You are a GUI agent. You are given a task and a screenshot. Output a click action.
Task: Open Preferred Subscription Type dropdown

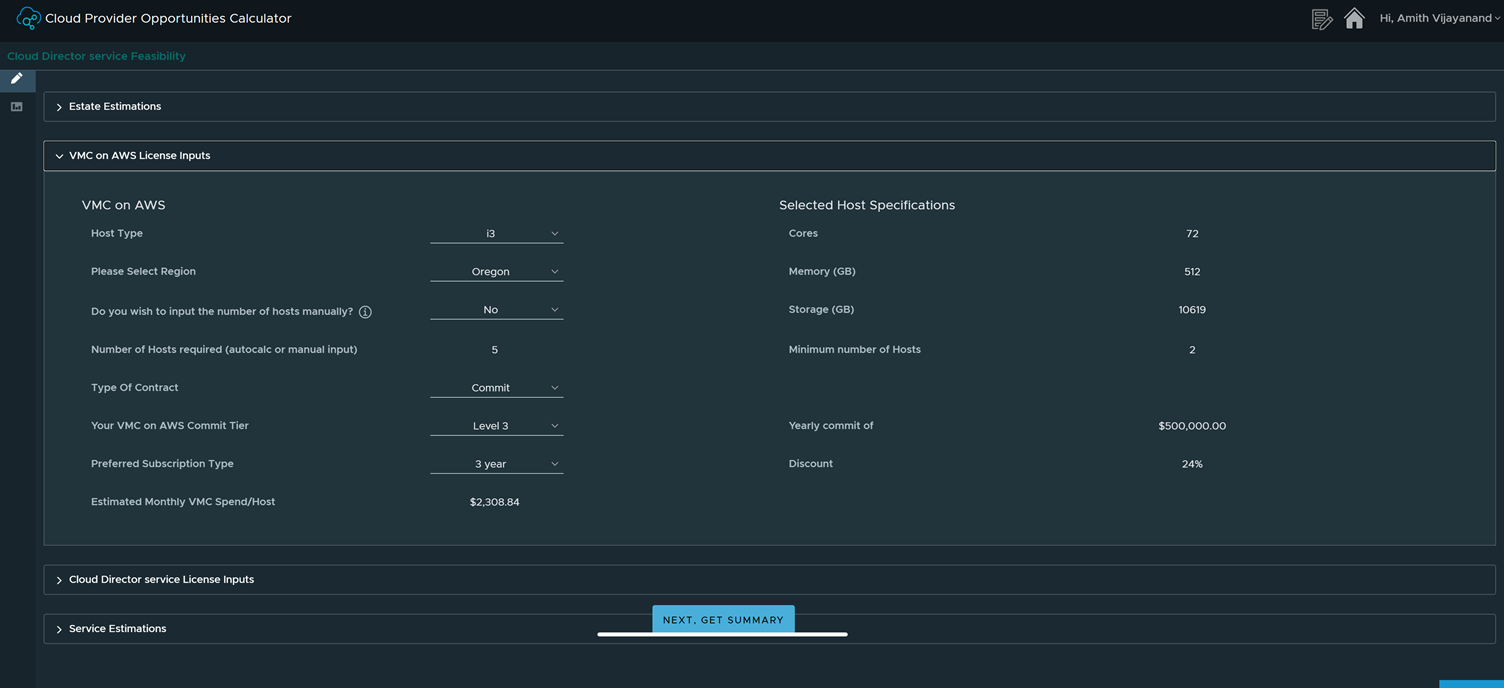click(496, 464)
